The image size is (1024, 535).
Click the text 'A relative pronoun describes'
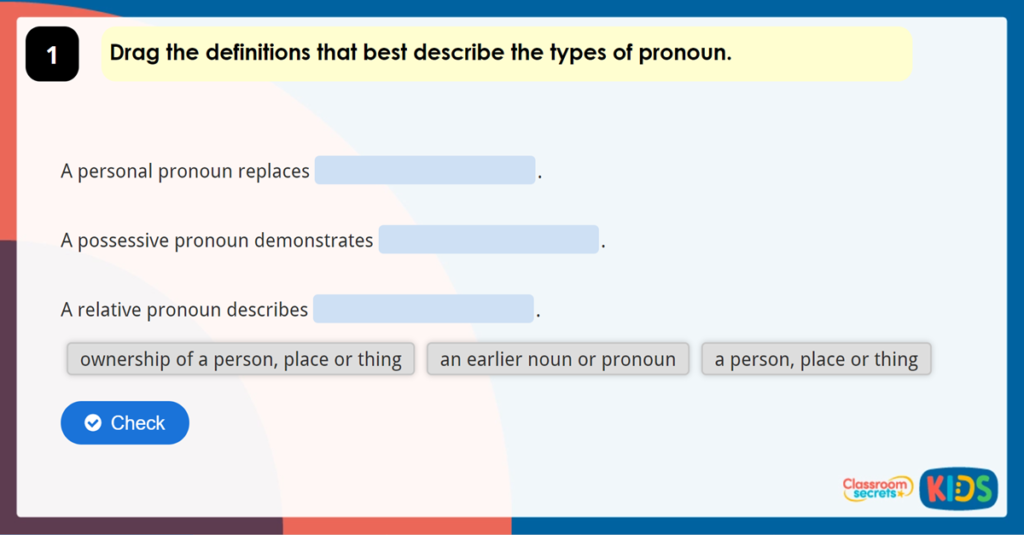(184, 310)
